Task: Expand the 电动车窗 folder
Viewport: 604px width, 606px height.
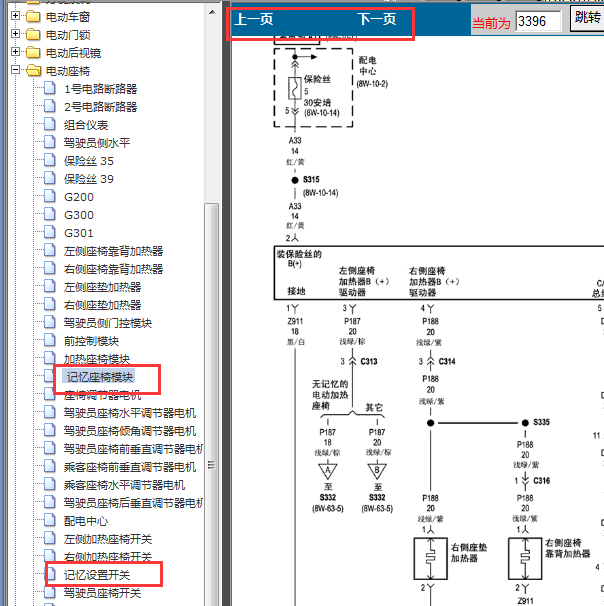Action: pyautogui.click(x=15, y=16)
